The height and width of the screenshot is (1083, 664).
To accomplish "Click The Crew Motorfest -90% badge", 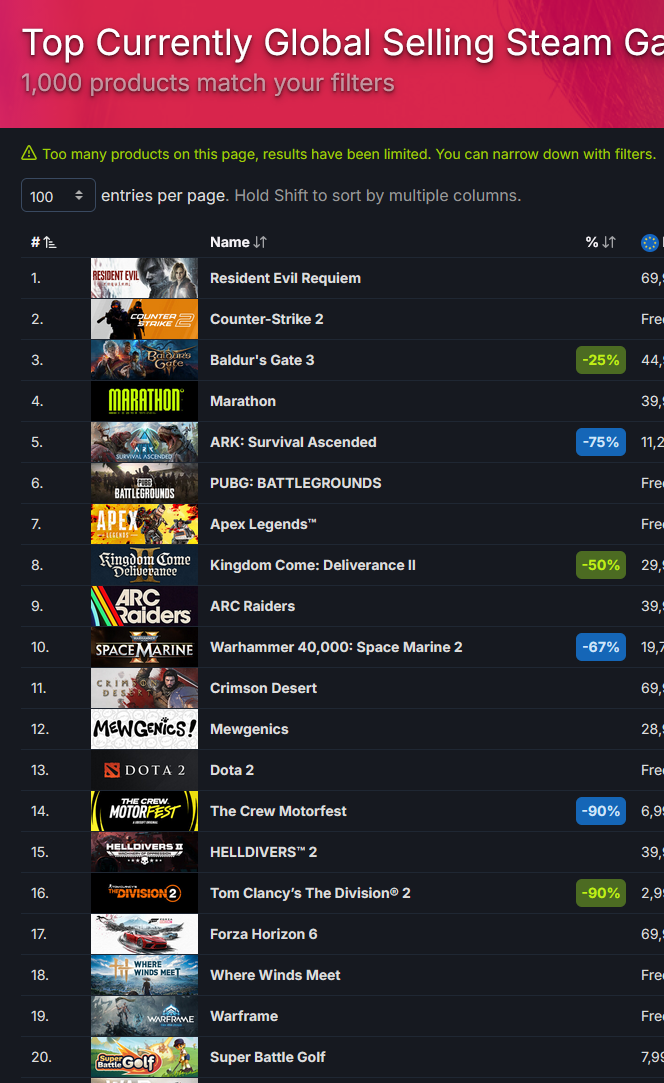I will [x=601, y=811].
